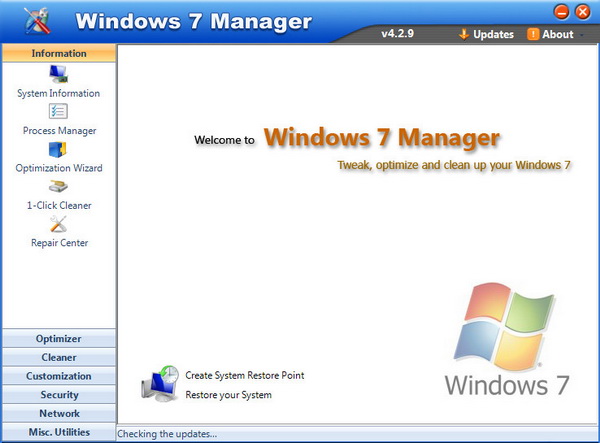Open the Repair Center icon

pyautogui.click(x=58, y=224)
